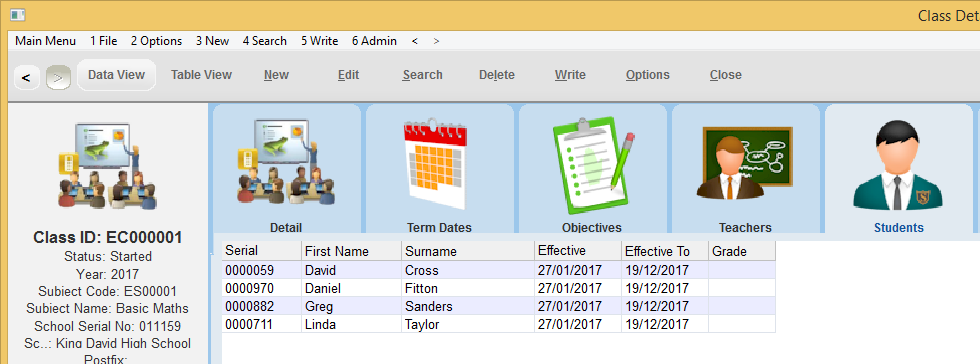980x364 pixels.
Task: Select serial 0000882 cell
Action: point(262,306)
